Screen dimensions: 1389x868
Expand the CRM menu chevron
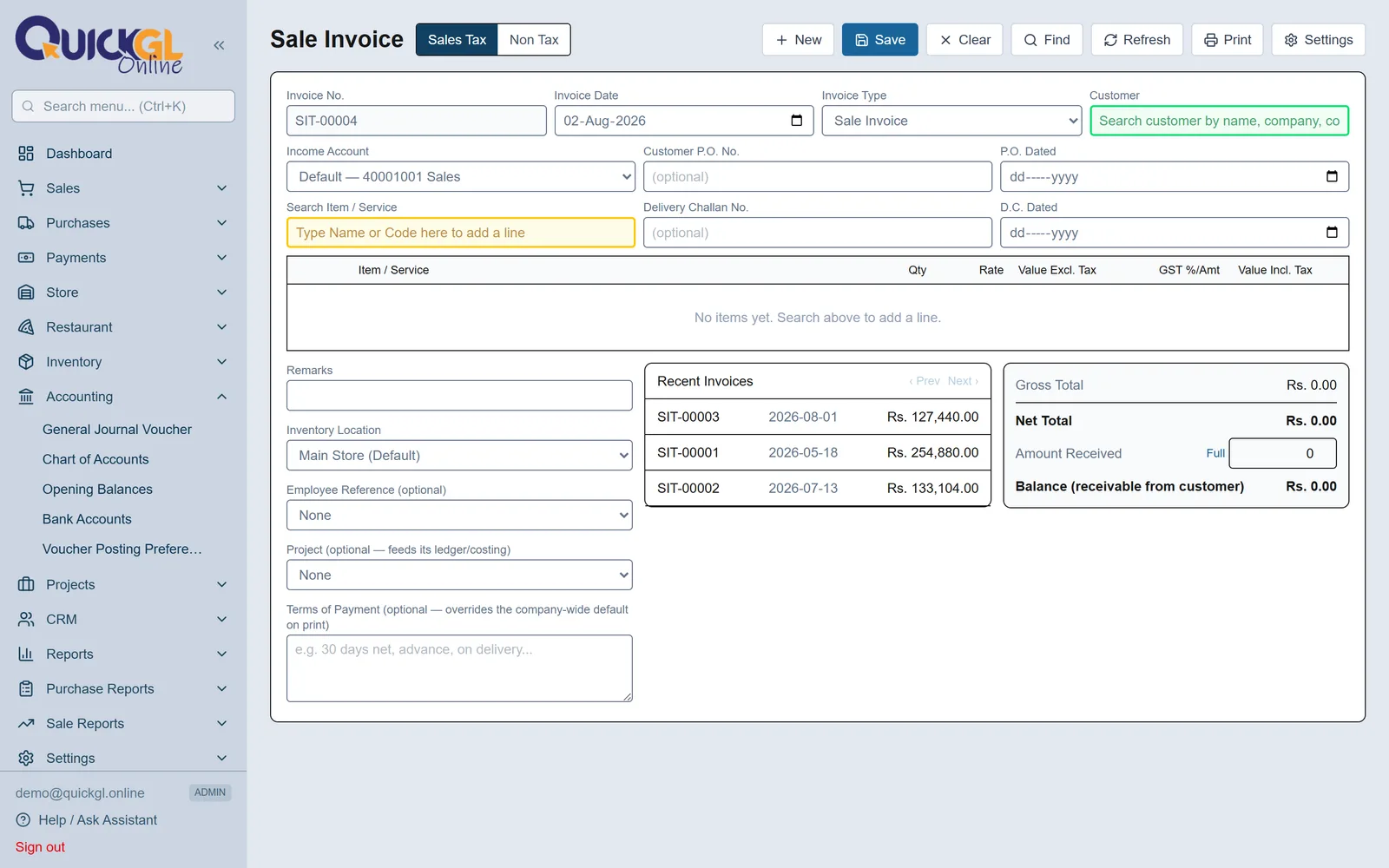[x=222, y=619]
